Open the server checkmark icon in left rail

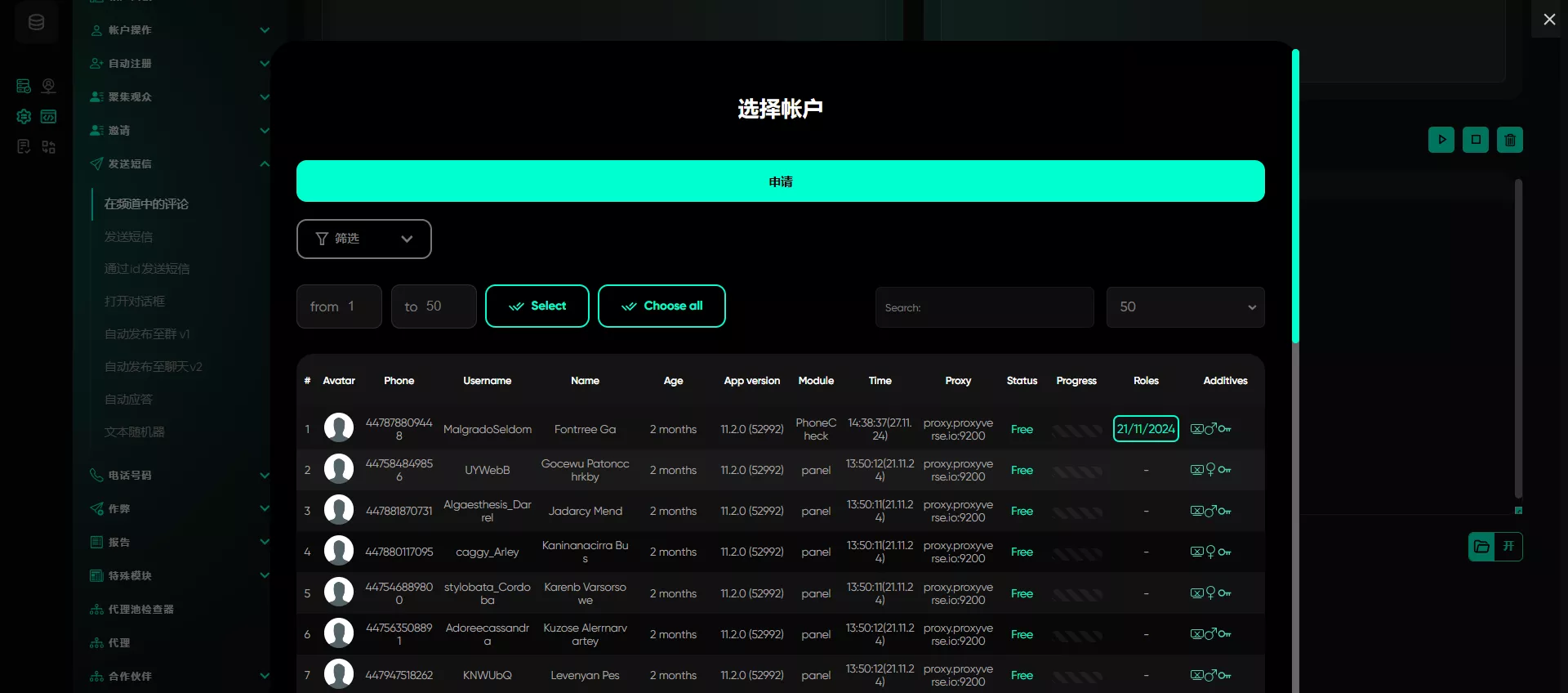pos(24,86)
